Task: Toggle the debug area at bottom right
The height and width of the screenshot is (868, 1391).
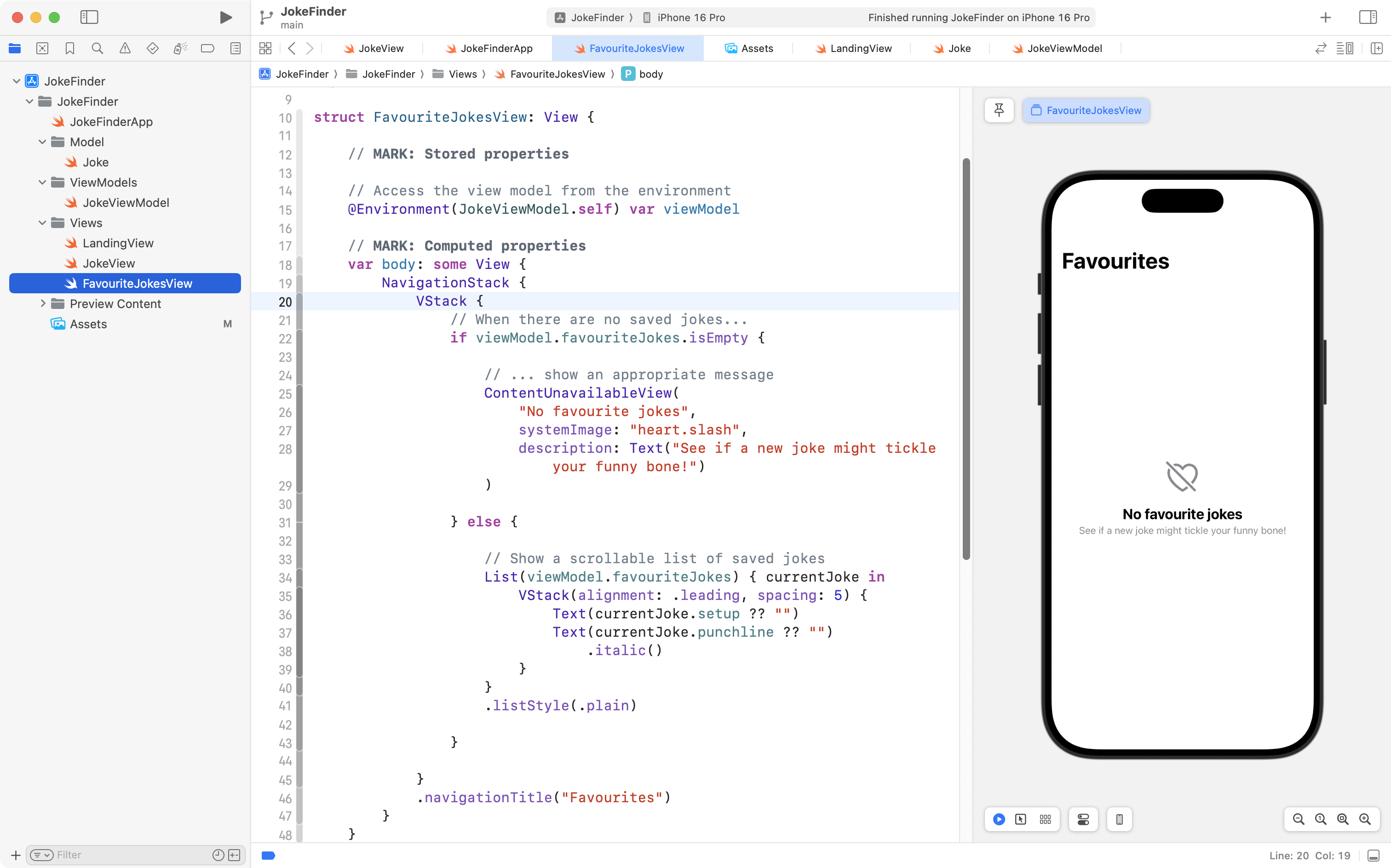Action: click(1373, 856)
